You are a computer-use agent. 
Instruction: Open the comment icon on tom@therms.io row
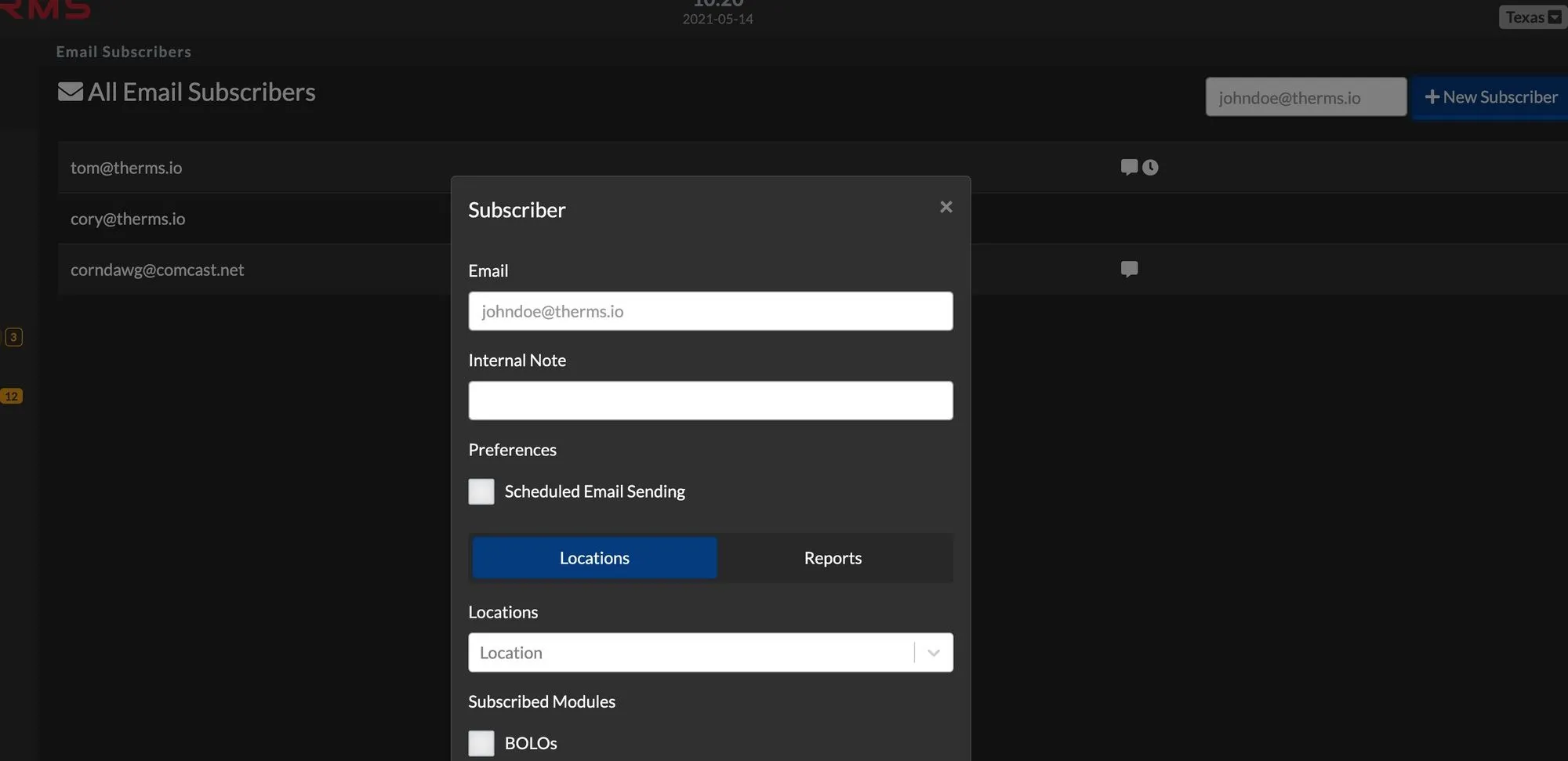click(x=1128, y=166)
